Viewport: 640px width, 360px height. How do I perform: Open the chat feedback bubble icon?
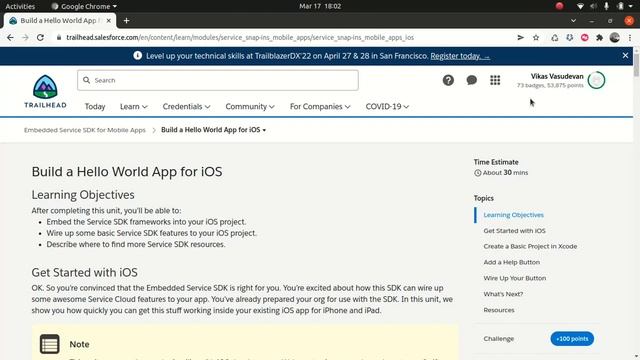[x=471, y=80]
